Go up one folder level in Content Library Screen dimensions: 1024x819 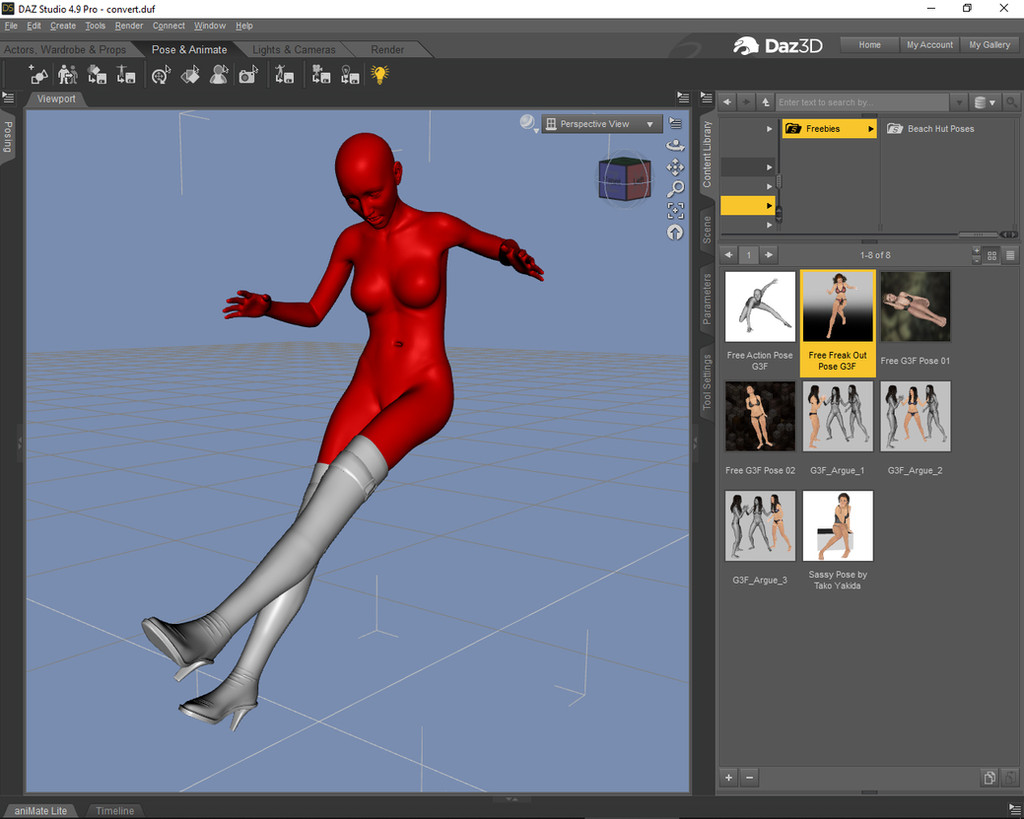click(x=765, y=102)
